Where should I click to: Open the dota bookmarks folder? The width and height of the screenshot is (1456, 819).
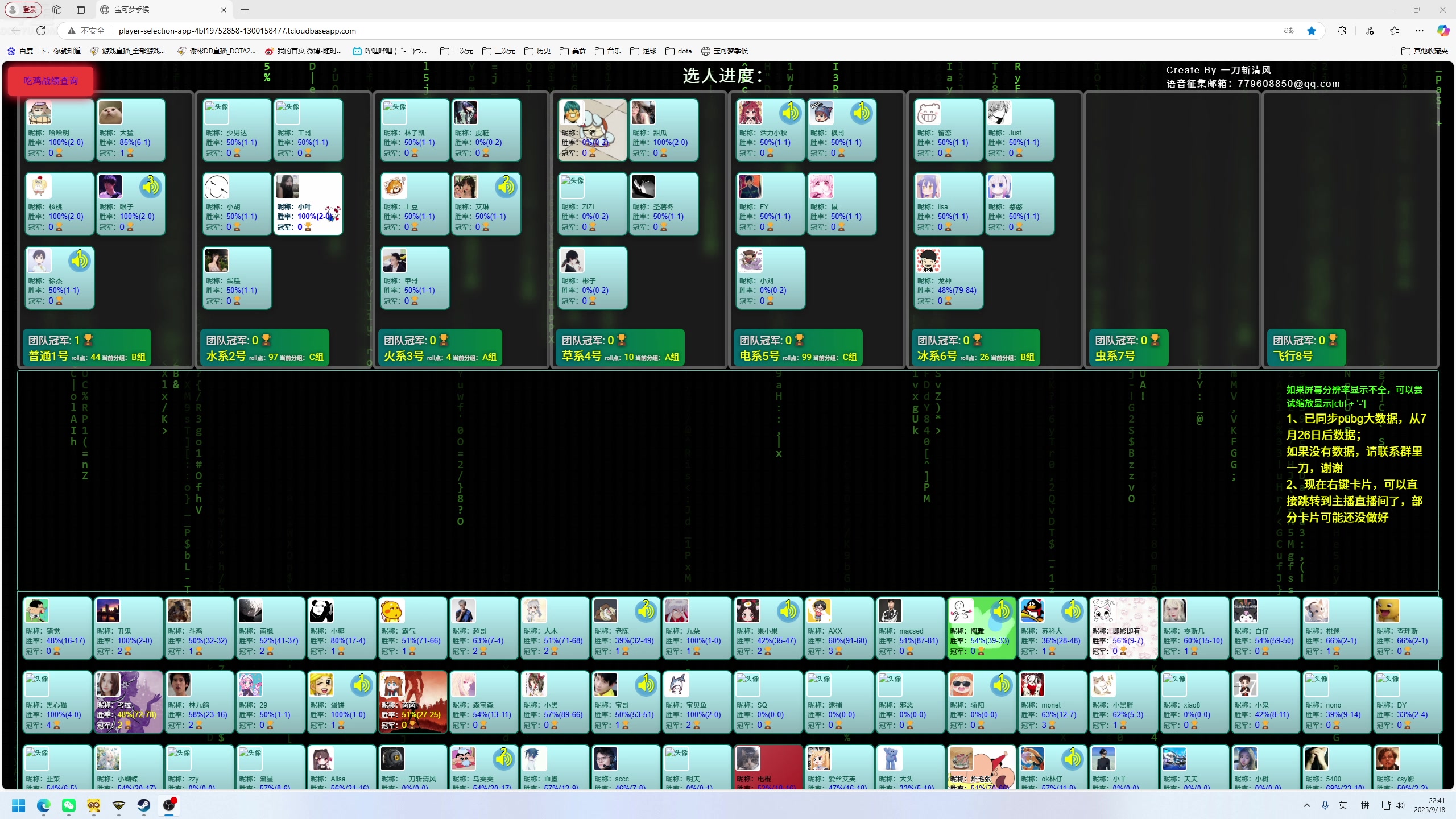click(679, 51)
